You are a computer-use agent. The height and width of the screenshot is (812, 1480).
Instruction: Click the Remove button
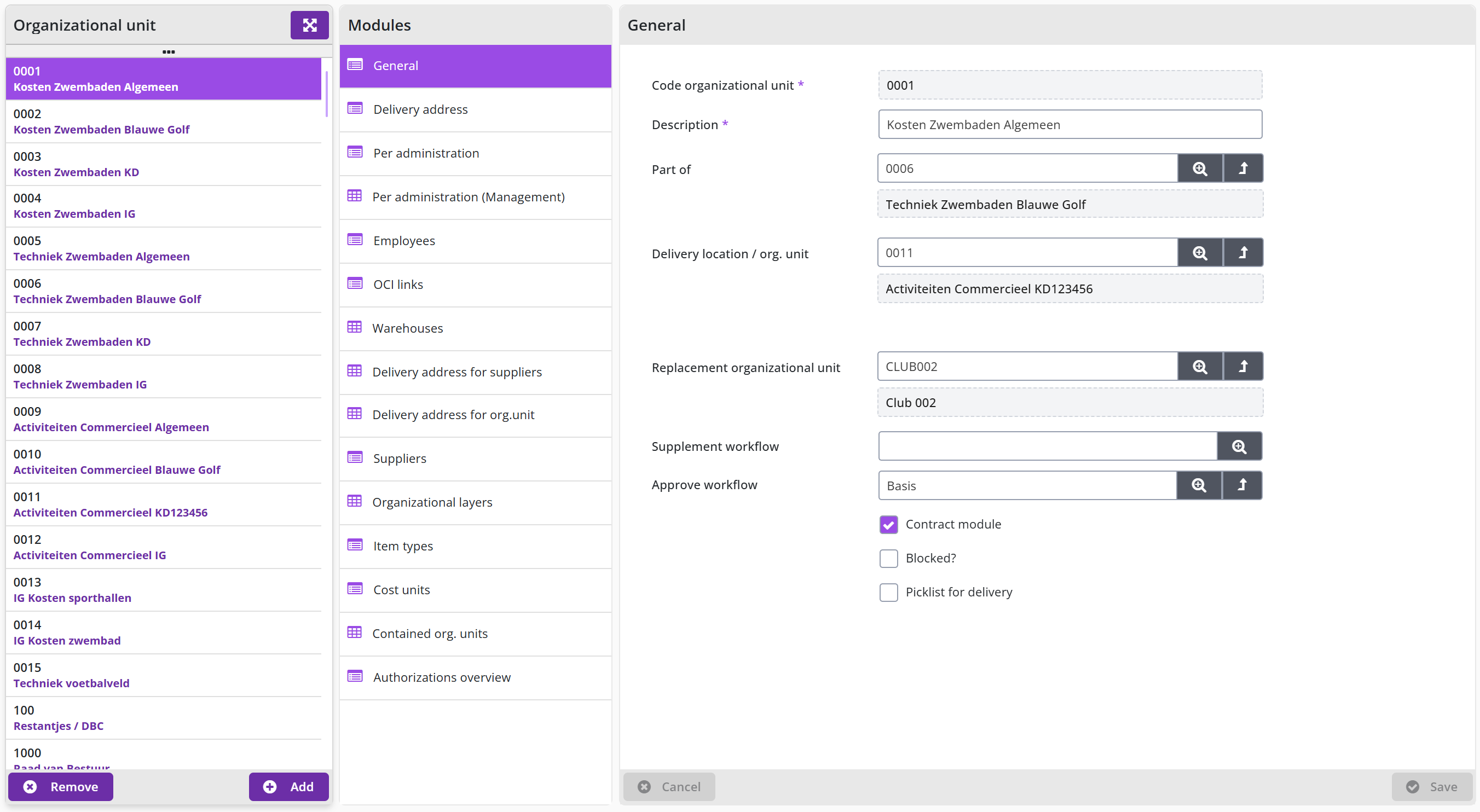(60, 786)
